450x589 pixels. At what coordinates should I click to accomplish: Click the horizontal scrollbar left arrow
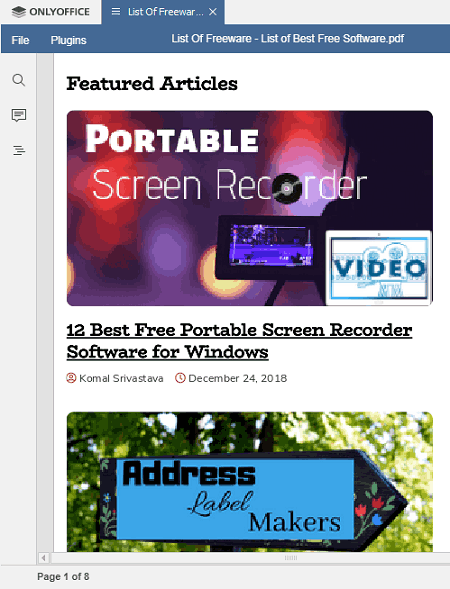44,558
